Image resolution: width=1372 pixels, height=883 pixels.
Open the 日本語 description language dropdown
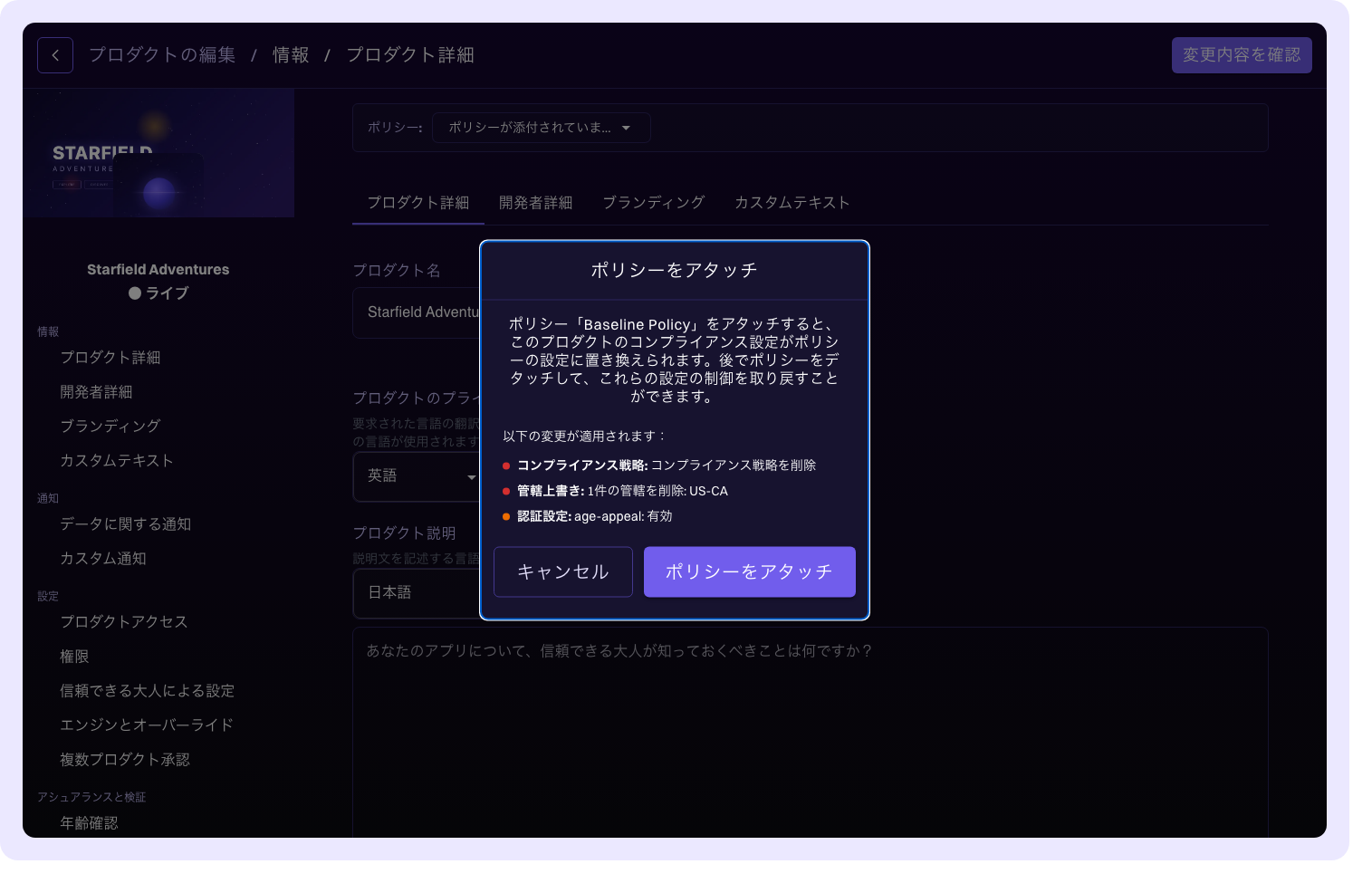[x=417, y=593]
